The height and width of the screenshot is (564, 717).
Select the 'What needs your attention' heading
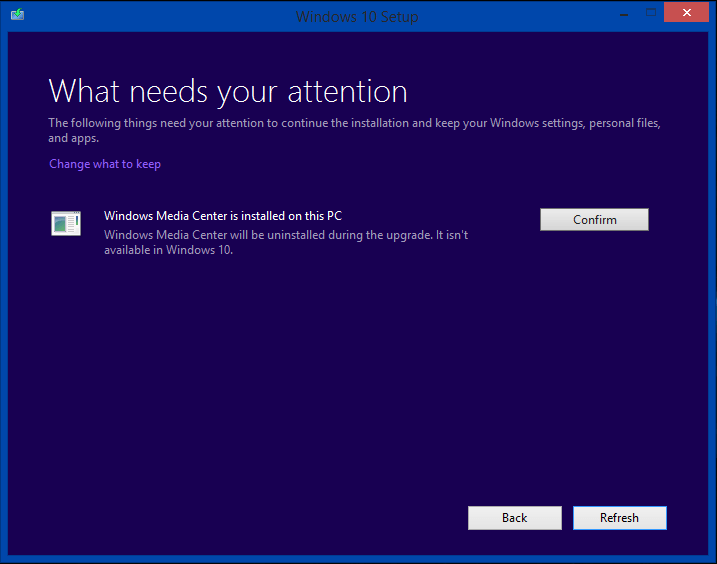click(x=228, y=91)
